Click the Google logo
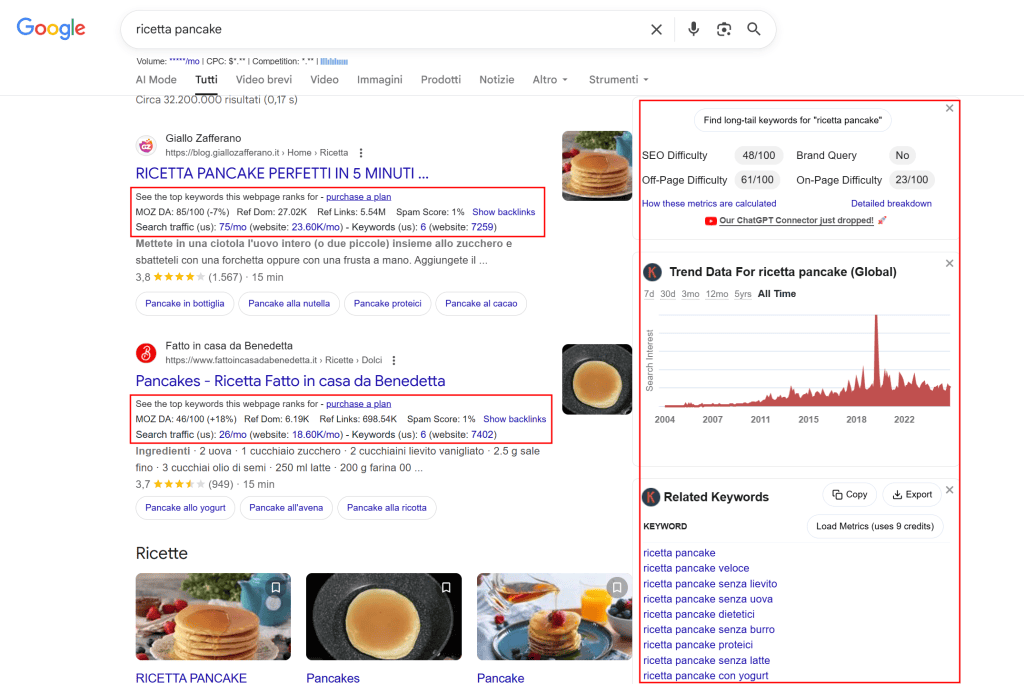 coord(51,28)
